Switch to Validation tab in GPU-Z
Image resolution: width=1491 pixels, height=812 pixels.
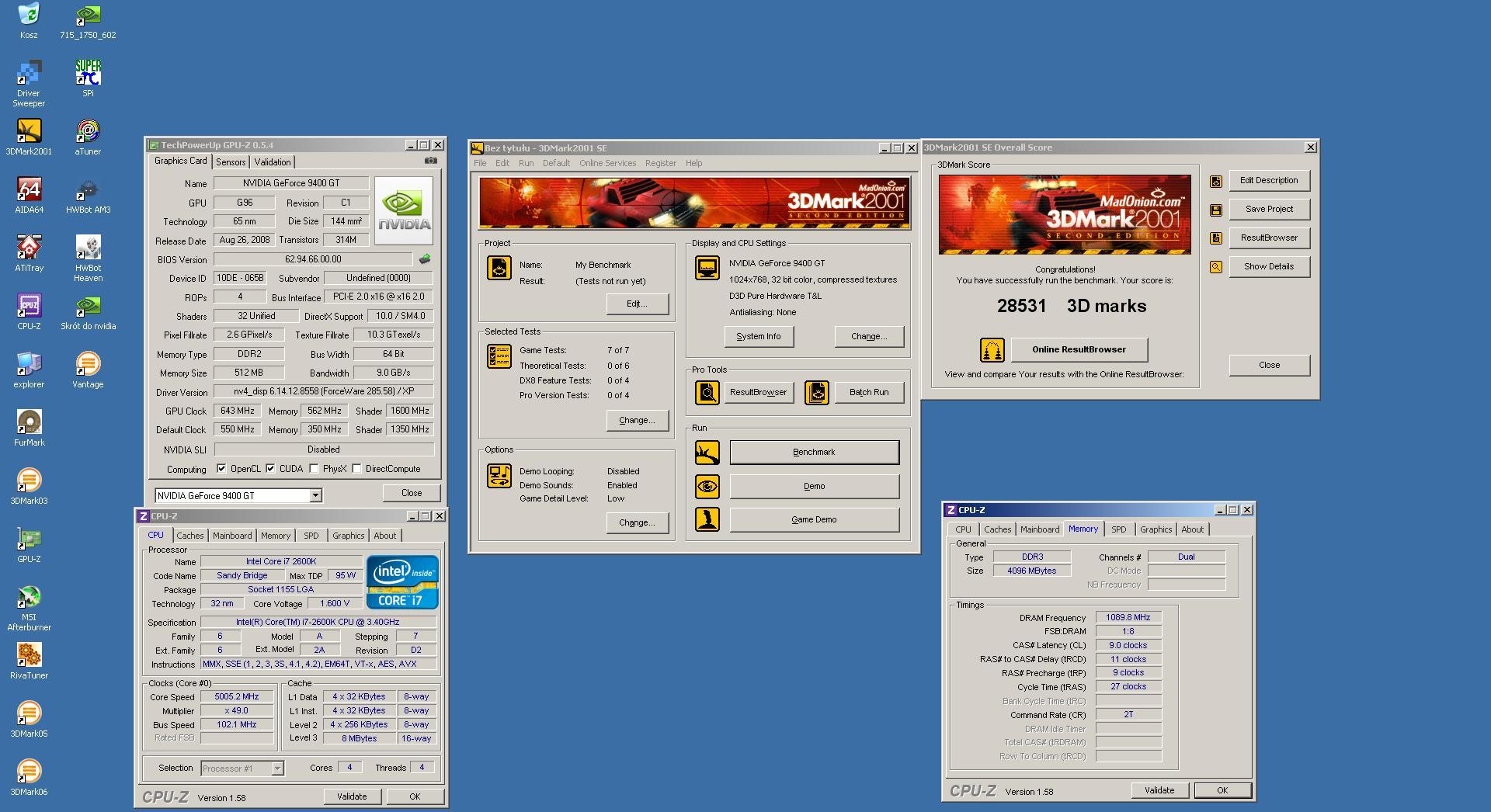click(x=273, y=162)
